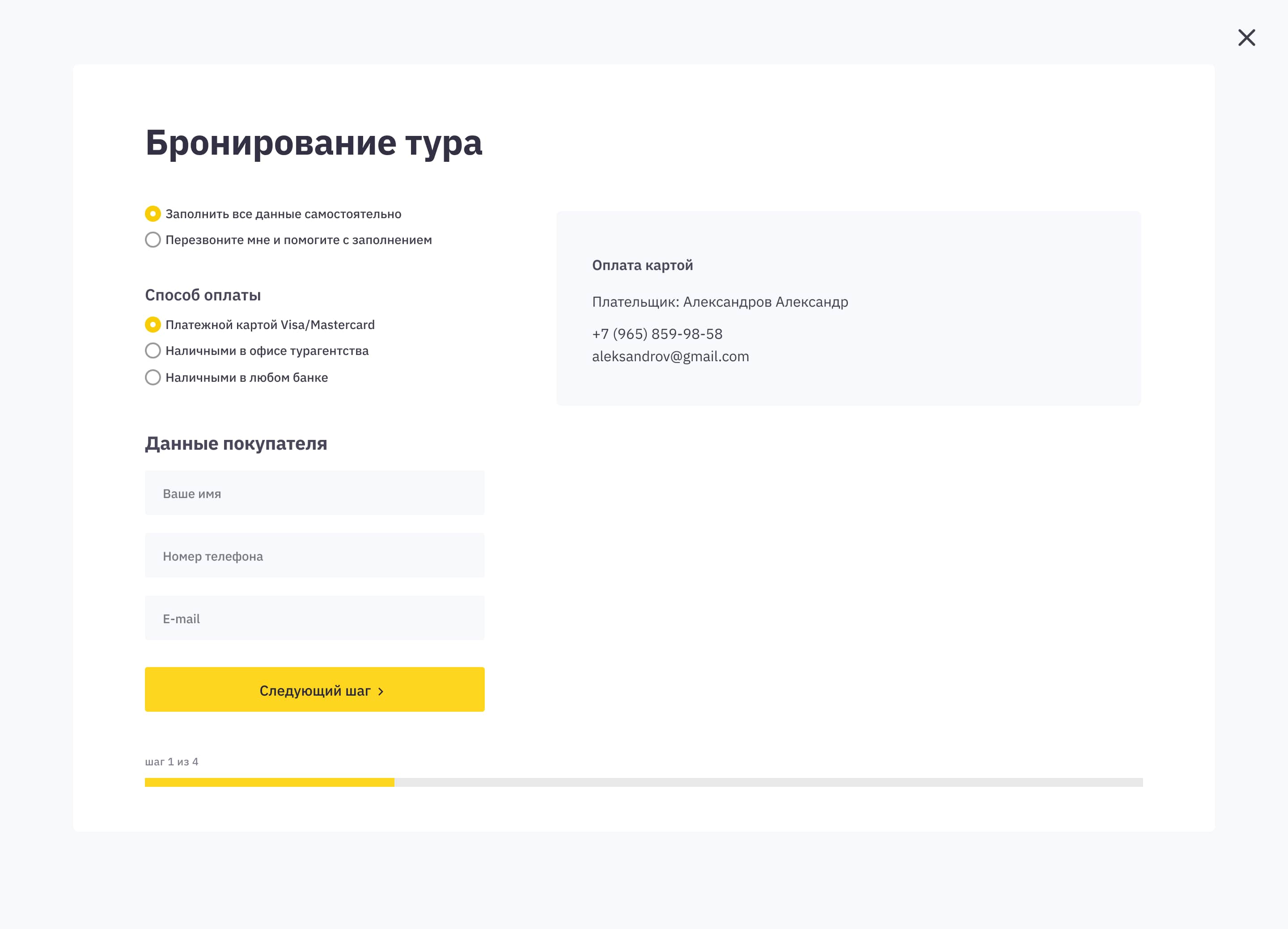Choose 'Перезвоните мне и помогите с заполнением'
The image size is (1288, 929).
coord(153,240)
